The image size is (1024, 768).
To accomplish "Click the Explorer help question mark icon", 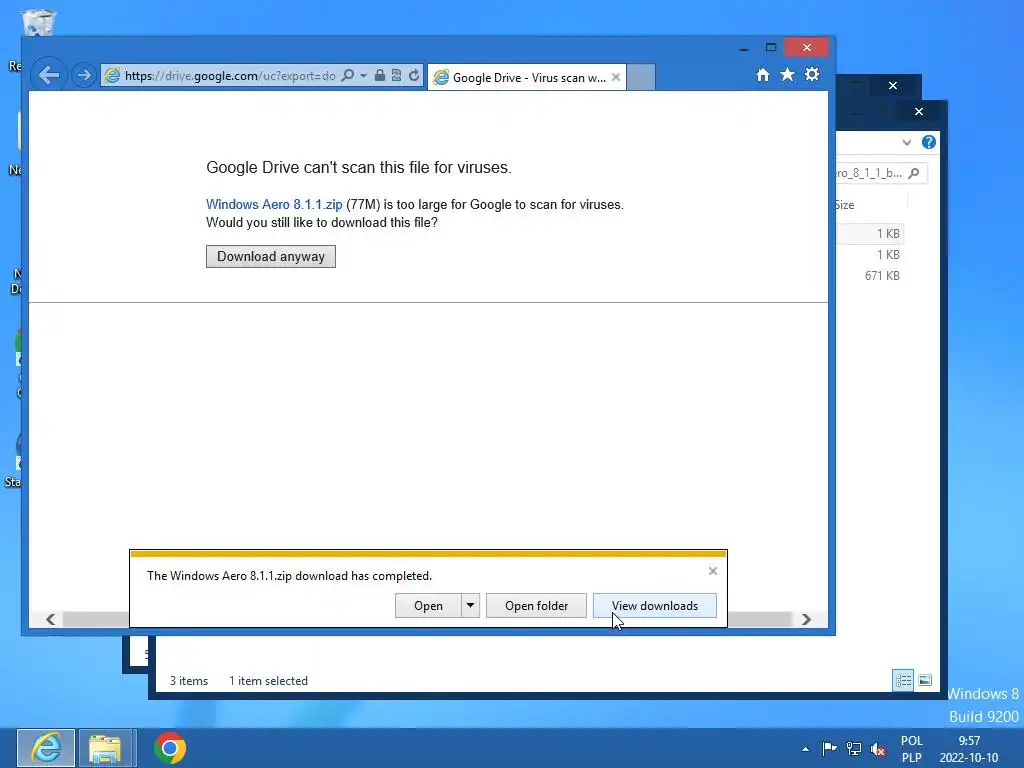I will pos(928,142).
